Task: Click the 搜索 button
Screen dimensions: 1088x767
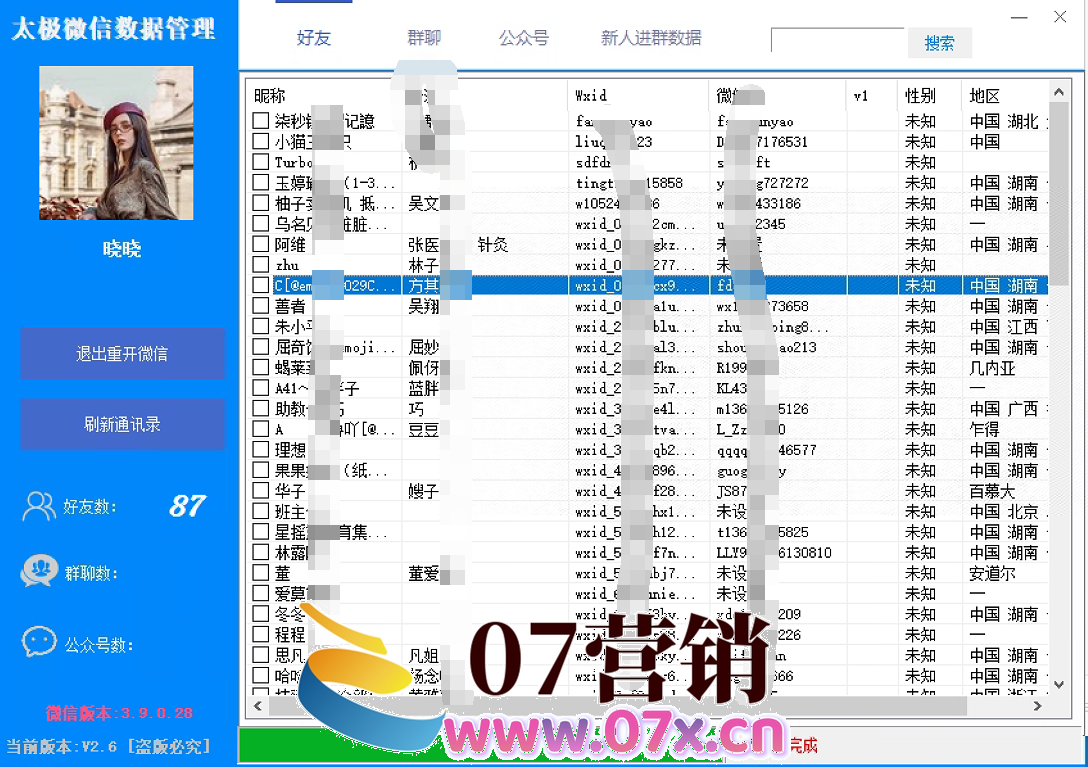Action: tap(940, 43)
